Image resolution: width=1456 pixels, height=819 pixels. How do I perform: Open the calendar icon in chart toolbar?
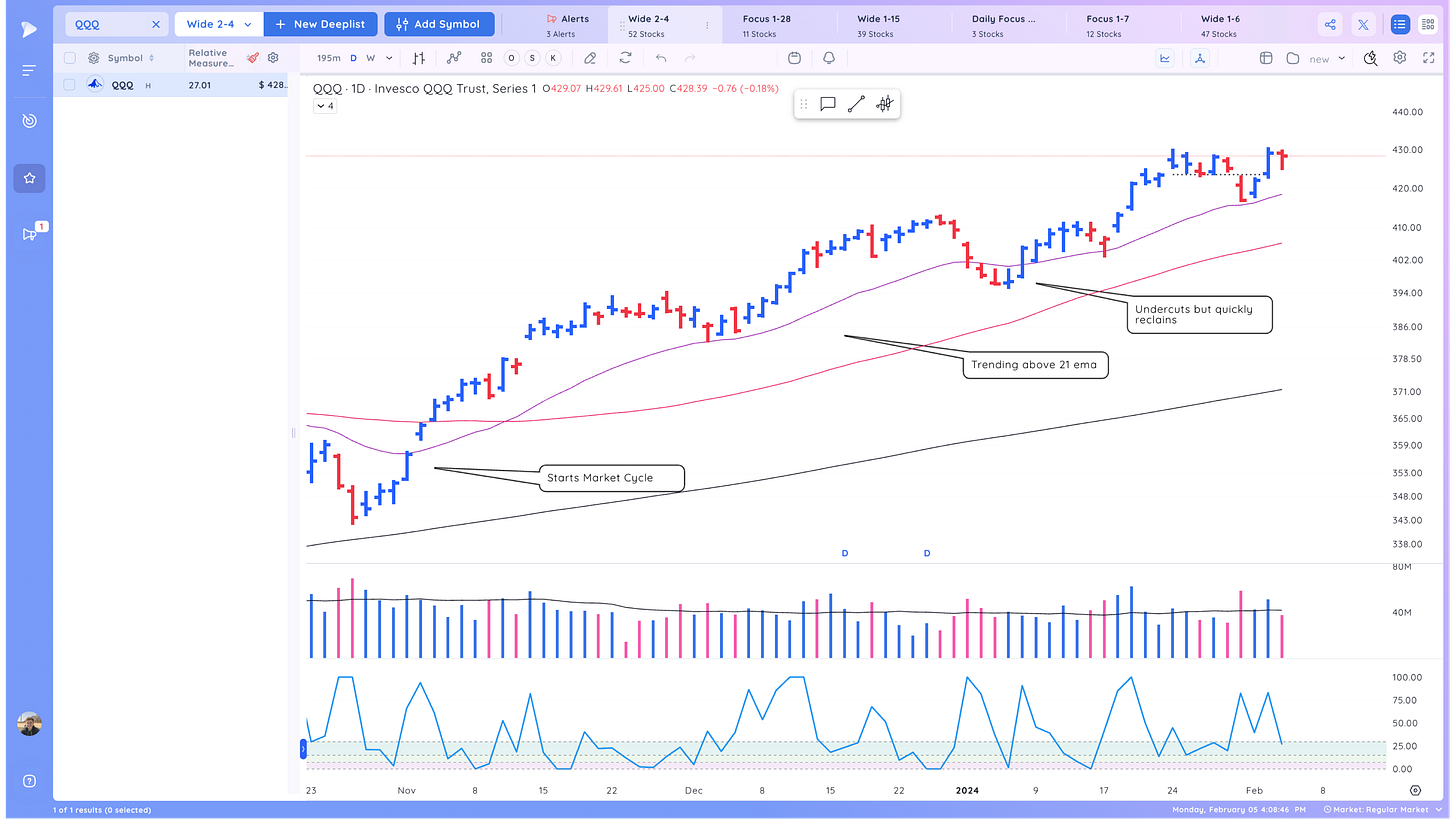pos(794,58)
